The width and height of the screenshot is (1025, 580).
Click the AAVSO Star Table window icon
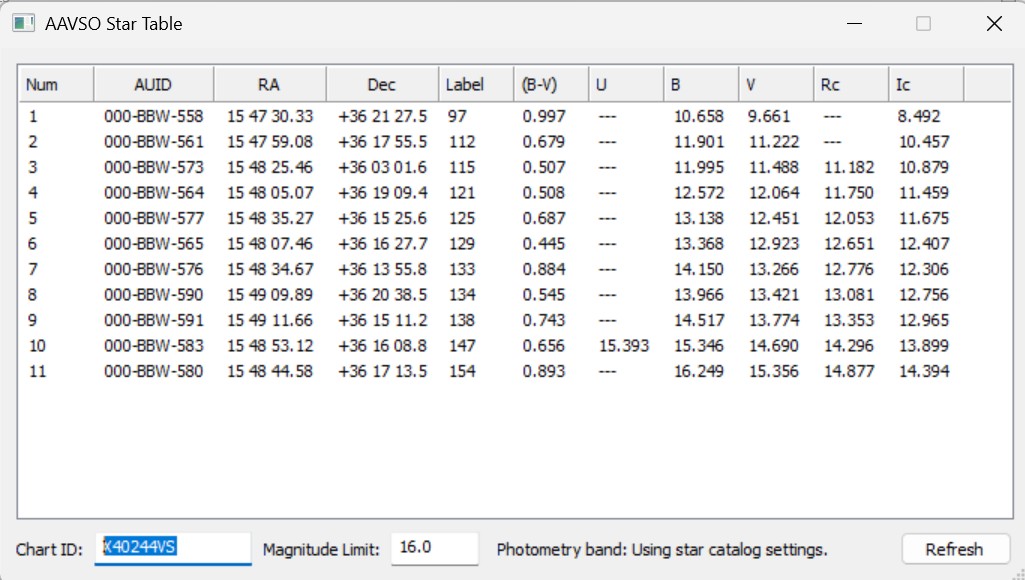[24, 24]
